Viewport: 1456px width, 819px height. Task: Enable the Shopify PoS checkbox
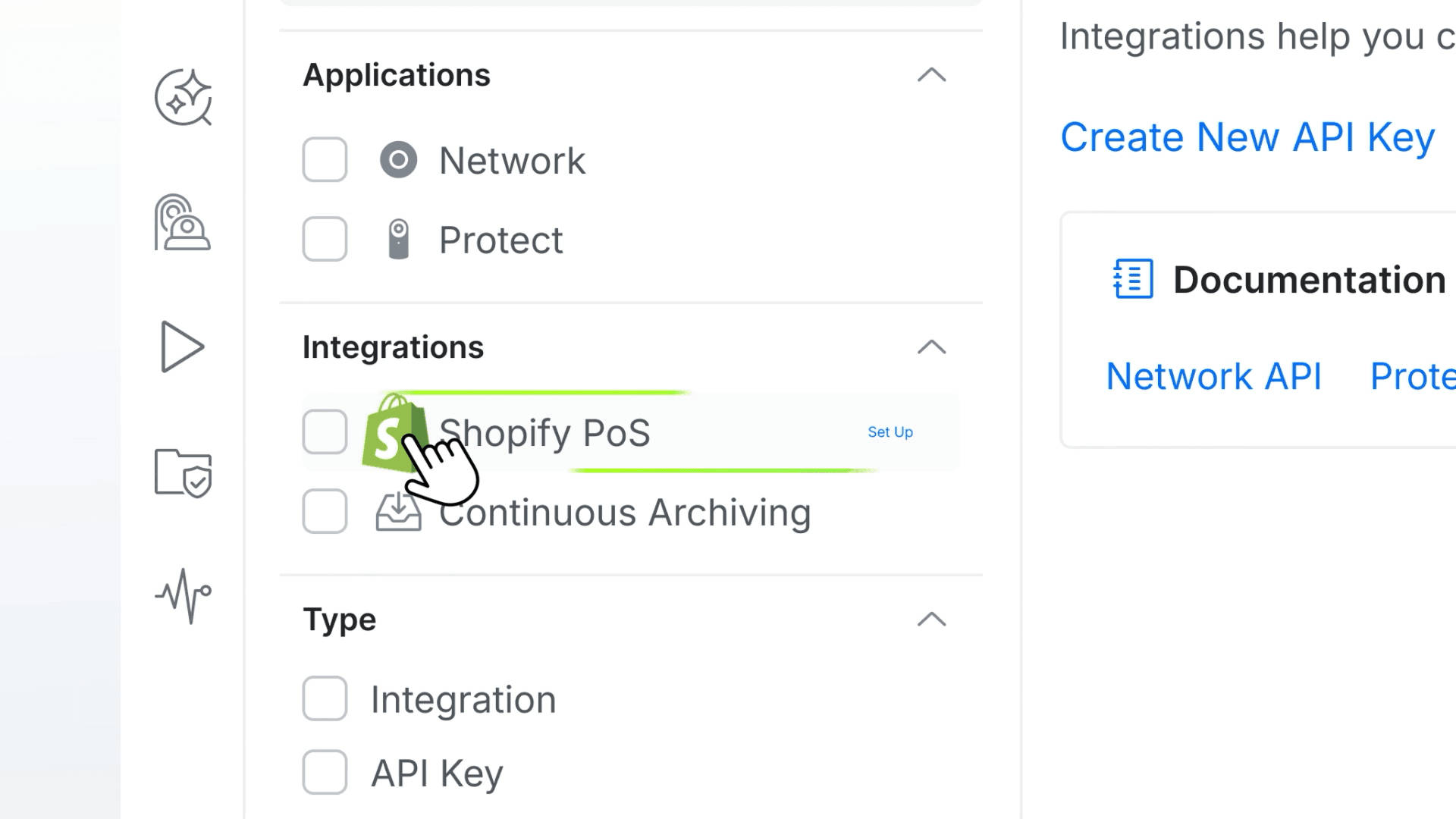[325, 432]
